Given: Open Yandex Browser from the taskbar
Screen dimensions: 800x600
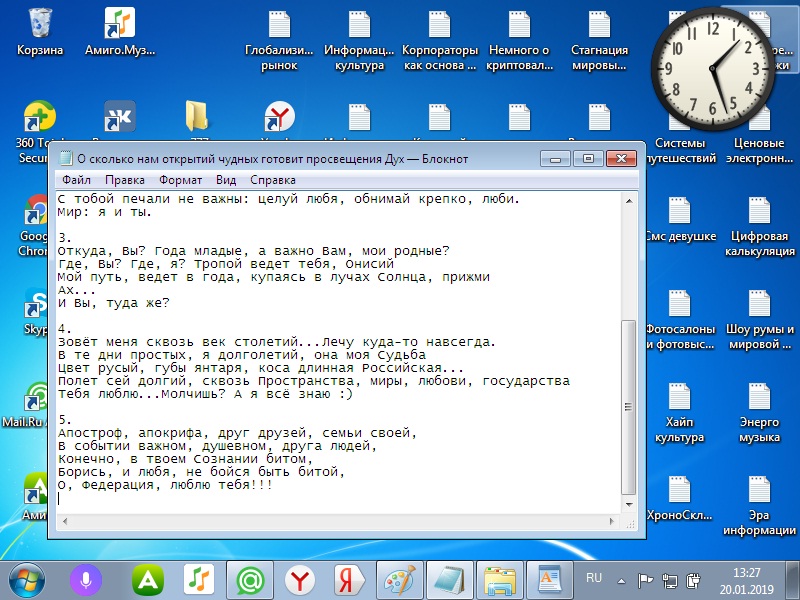Looking at the screenshot, I should (x=299, y=580).
